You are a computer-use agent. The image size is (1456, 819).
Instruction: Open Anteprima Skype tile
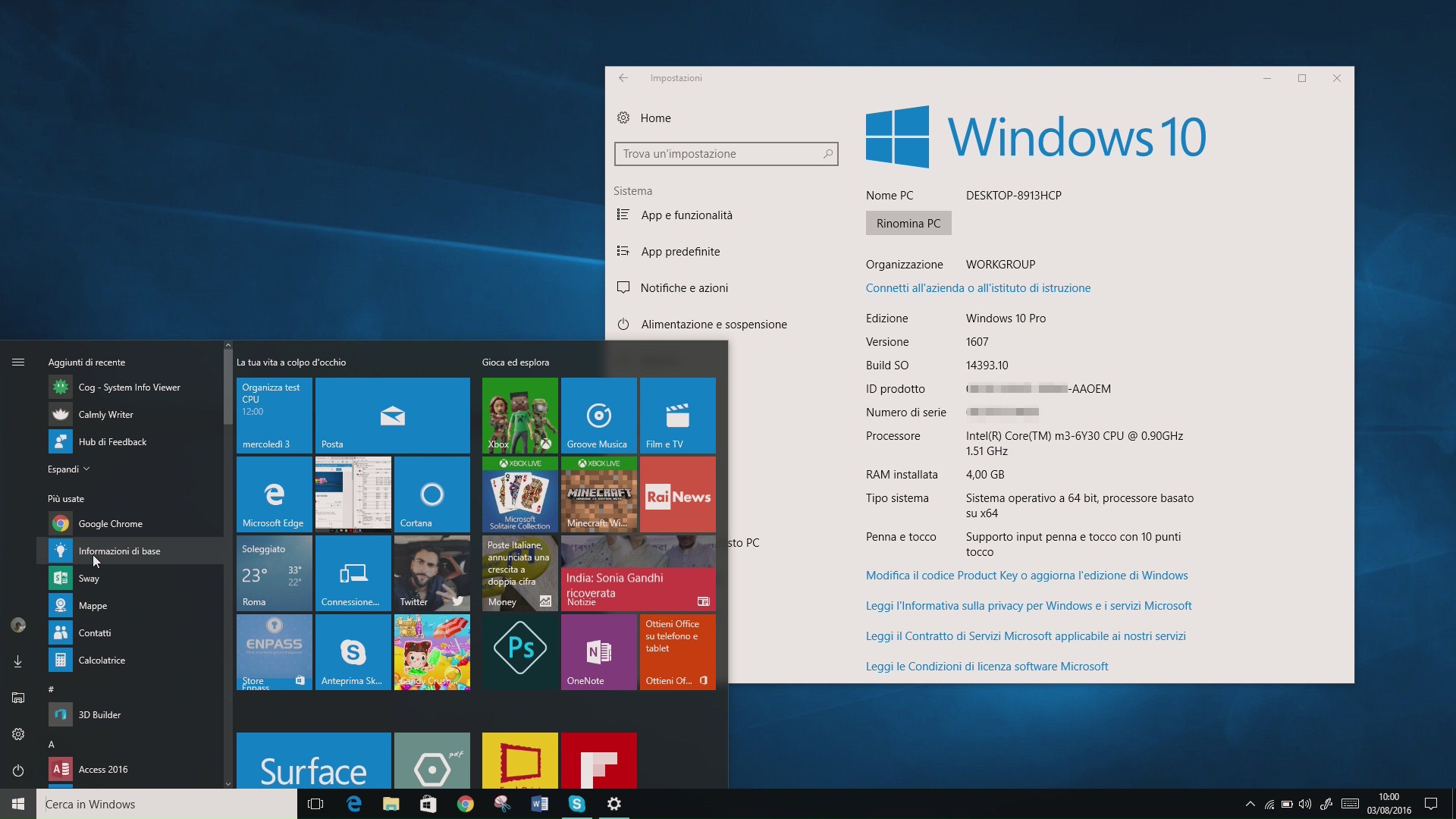coord(353,652)
